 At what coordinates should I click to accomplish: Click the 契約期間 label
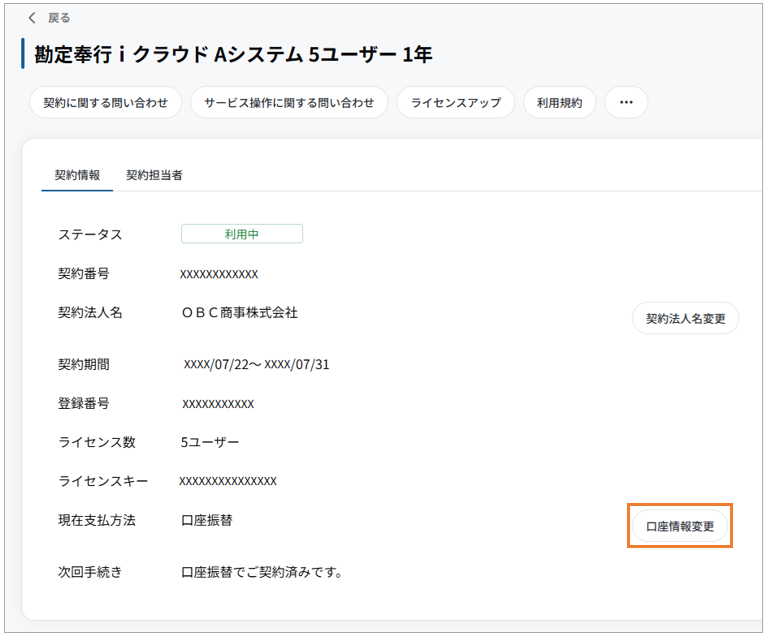(x=84, y=364)
